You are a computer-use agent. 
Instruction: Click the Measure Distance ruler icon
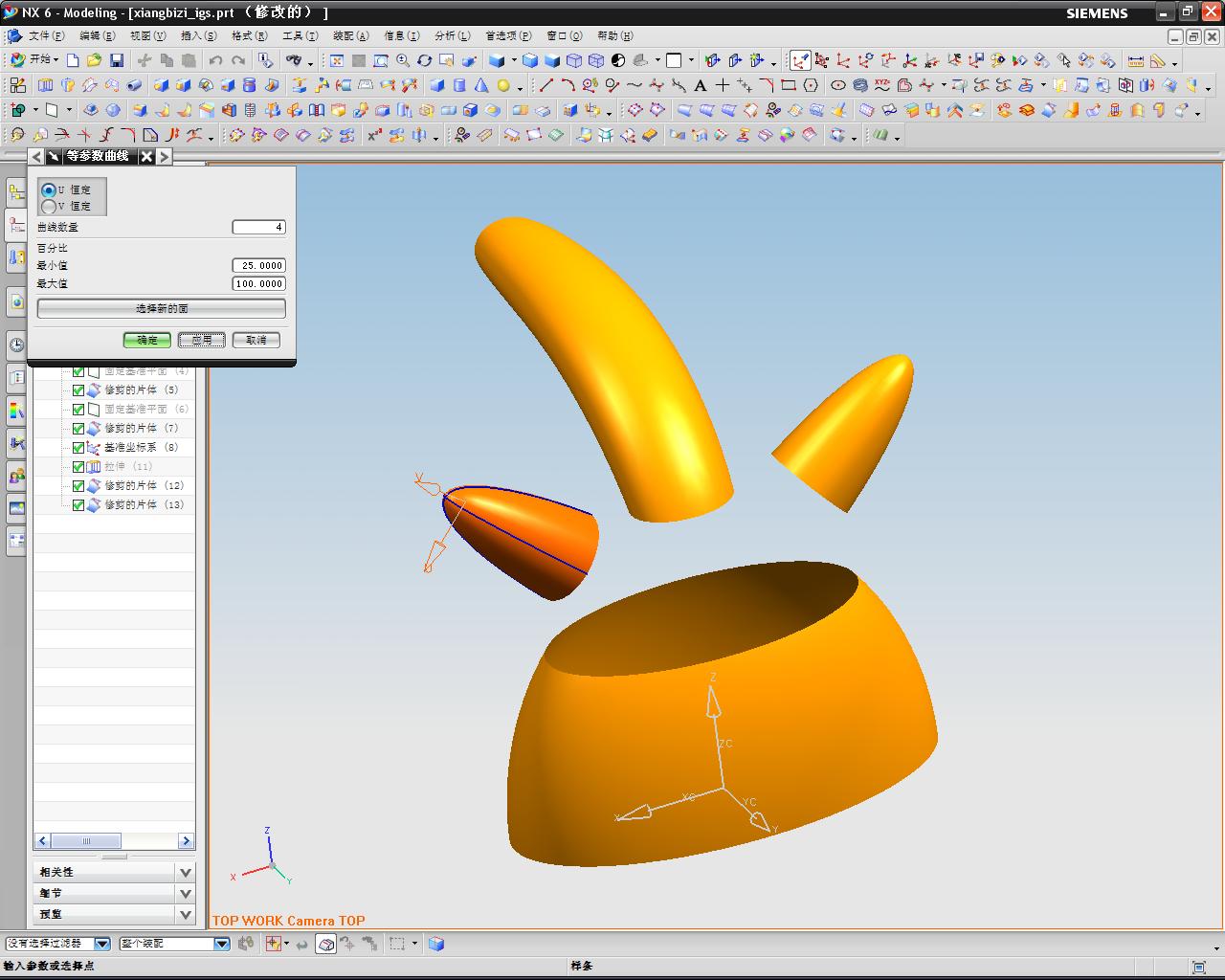pos(1136,60)
